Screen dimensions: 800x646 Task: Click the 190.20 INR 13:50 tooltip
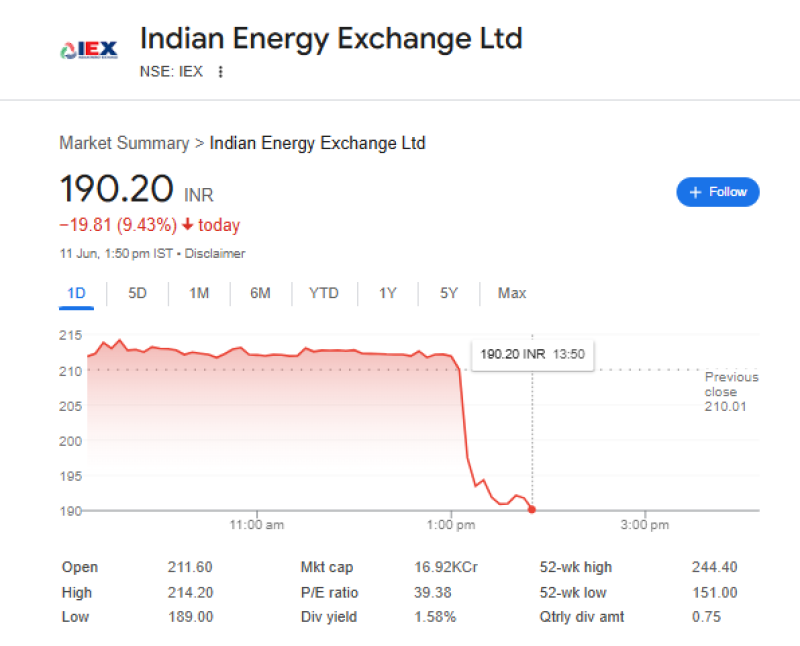532,354
